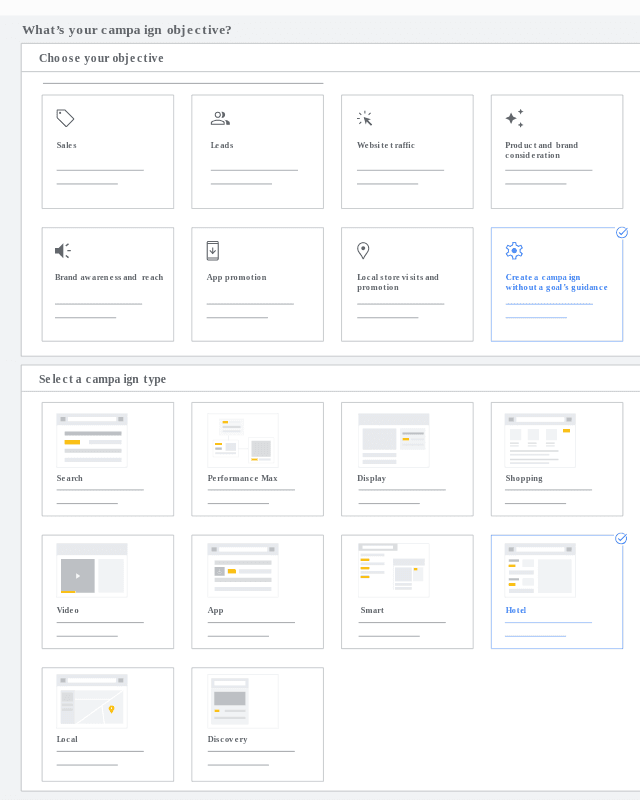Select the Local campaign map thumbnail
Image resolution: width=640 pixels, height=800 pixels.
[x=92, y=700]
